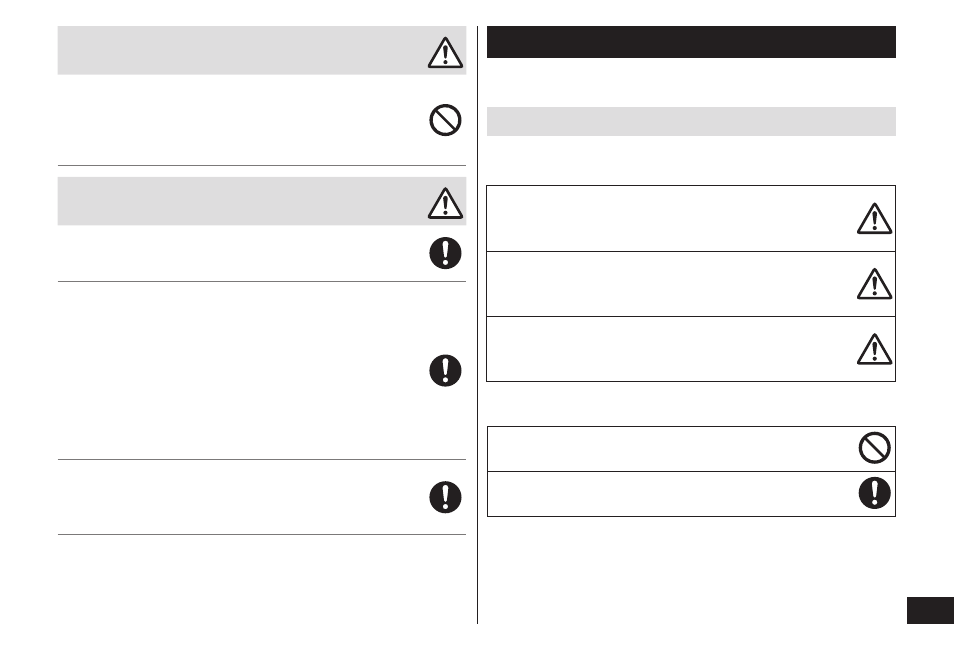954x671 pixels.
Task: Select the blank area of the second left gray banner
Action: click(242, 201)
